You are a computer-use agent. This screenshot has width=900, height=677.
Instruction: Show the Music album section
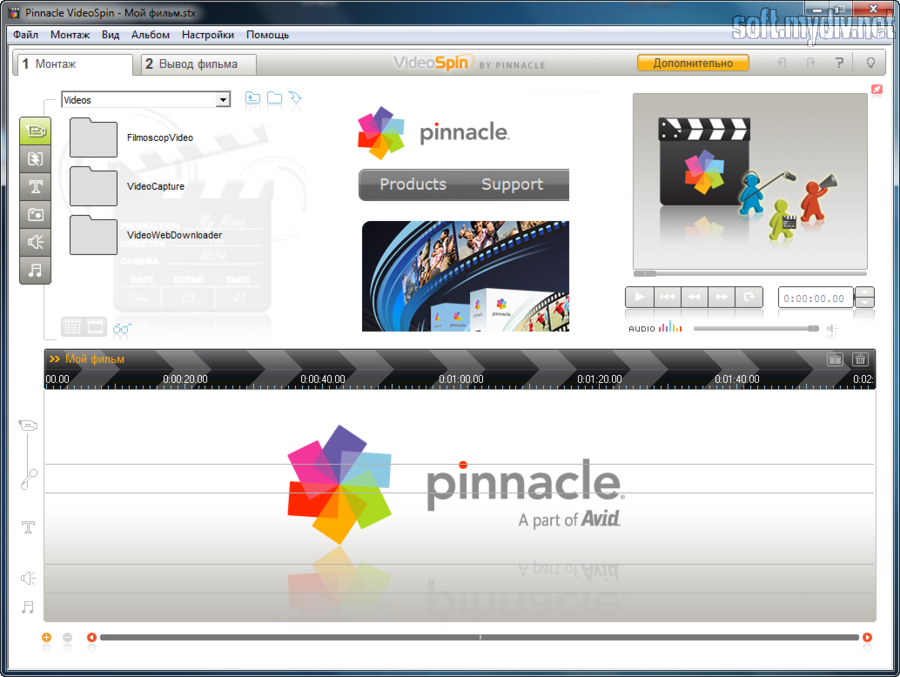(x=35, y=270)
